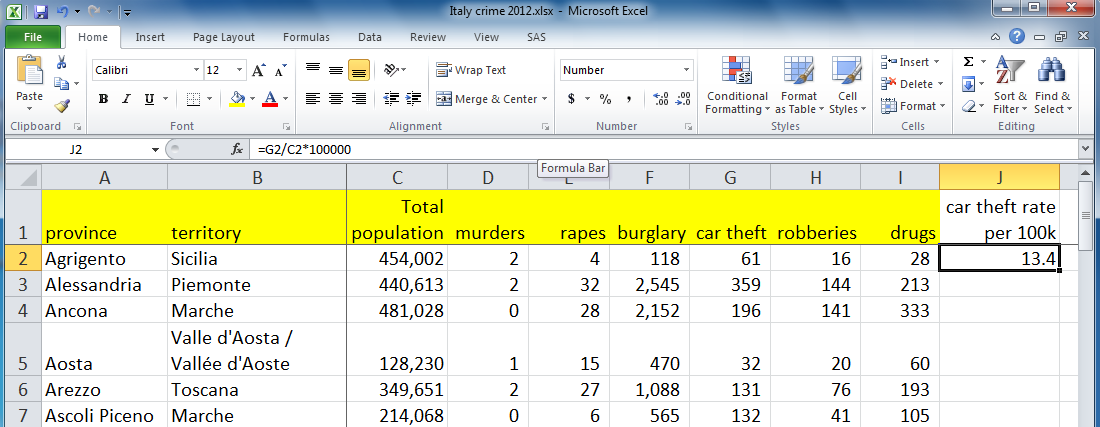Open the File tab
Image resolution: width=1100 pixels, height=427 pixels.
pos(33,37)
